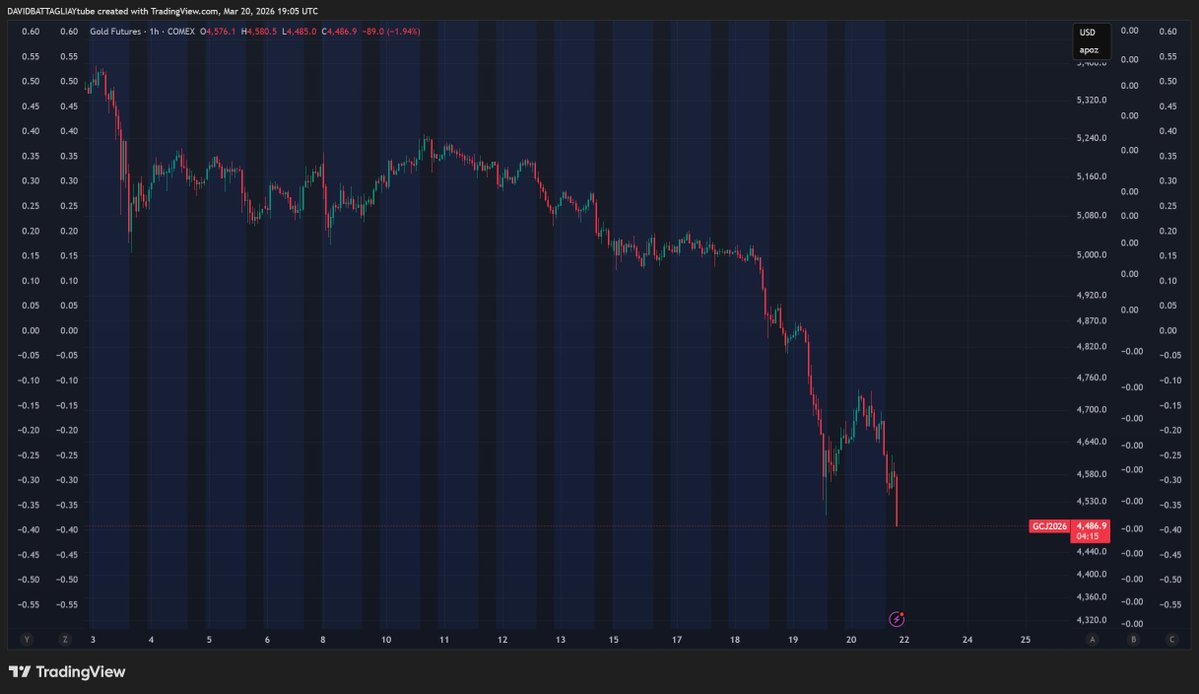The image size is (1199, 694).
Task: Select the B scale badge
Action: click(1133, 640)
